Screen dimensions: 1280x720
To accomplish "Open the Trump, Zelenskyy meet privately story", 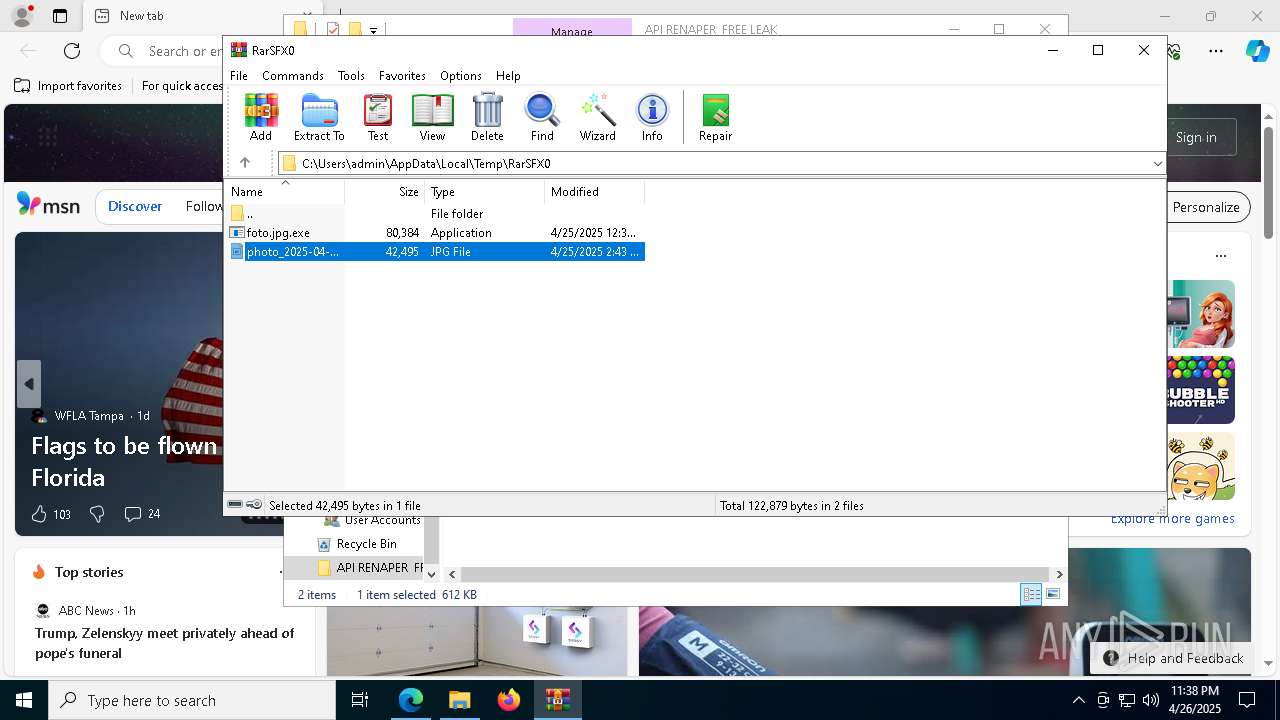I will coord(165,643).
